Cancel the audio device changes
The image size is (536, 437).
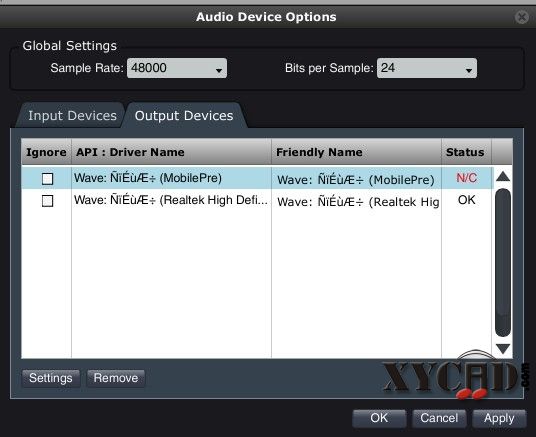tap(439, 418)
